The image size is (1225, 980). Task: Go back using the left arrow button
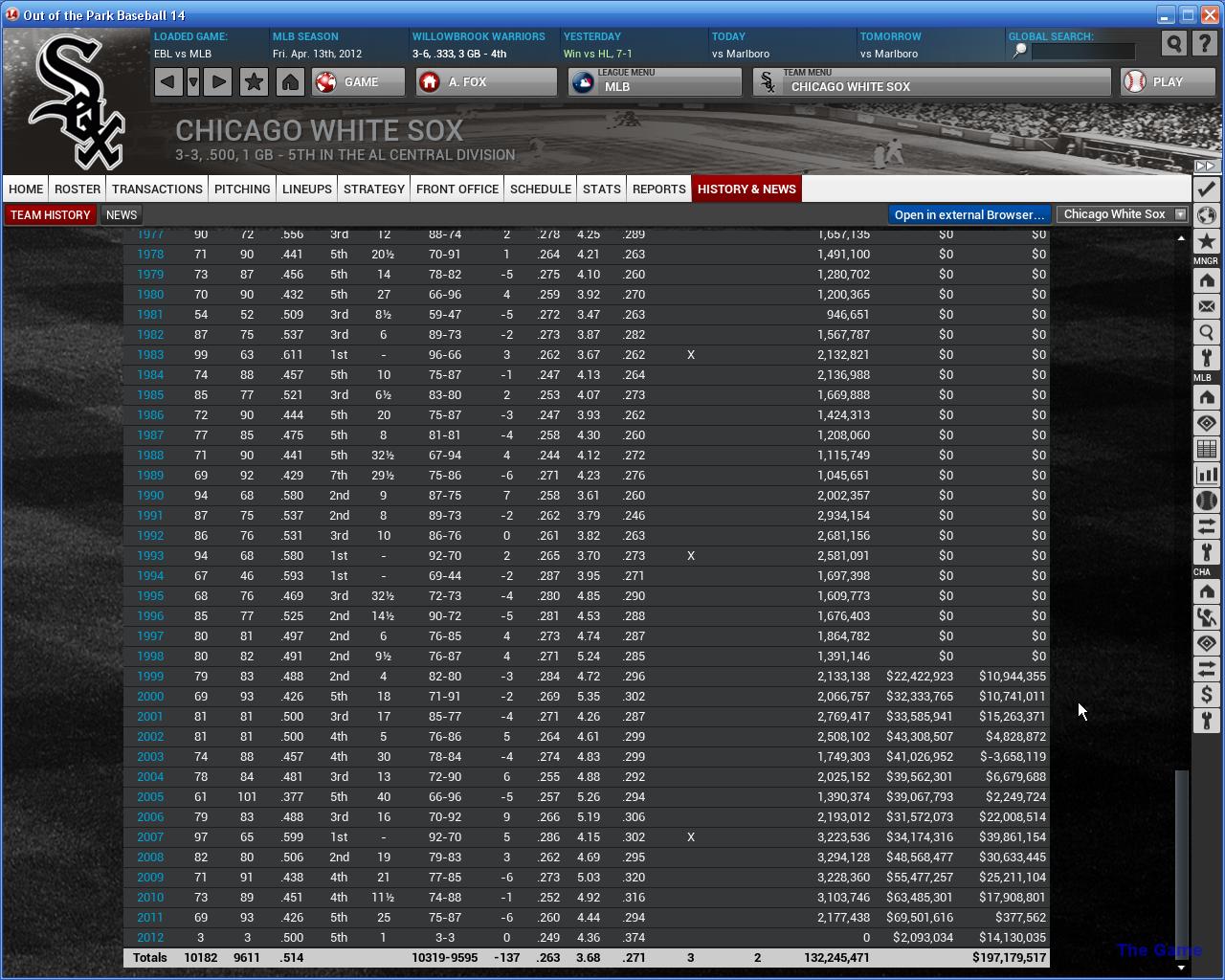(167, 81)
